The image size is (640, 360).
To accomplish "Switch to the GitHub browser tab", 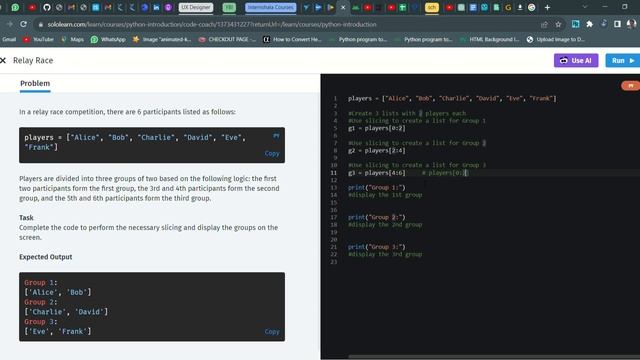I will [x=47, y=7].
